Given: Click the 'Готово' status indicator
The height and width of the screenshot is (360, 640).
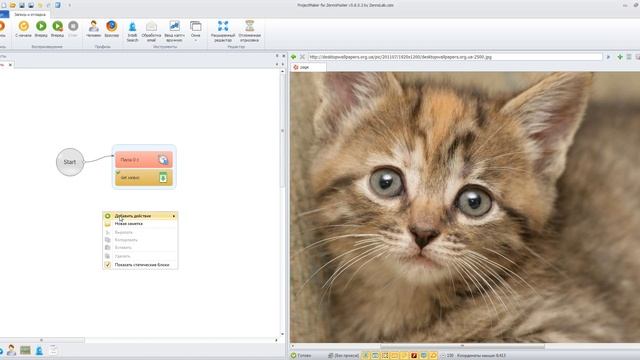Looking at the screenshot, I should 300,356.
